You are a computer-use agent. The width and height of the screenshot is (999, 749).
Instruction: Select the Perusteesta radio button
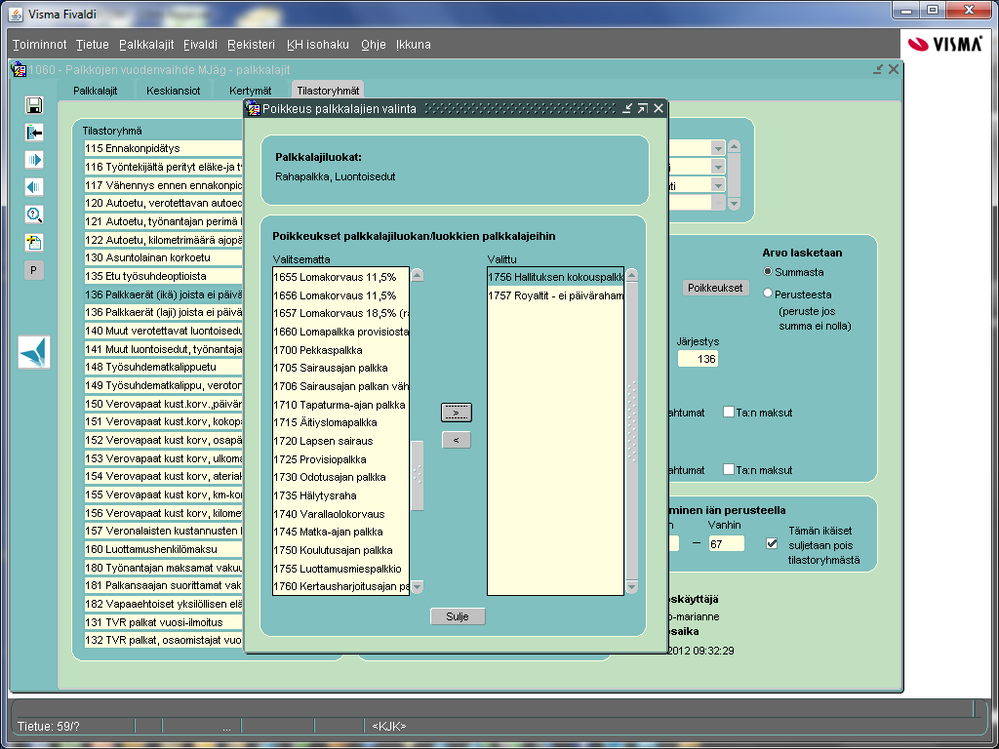(x=768, y=294)
